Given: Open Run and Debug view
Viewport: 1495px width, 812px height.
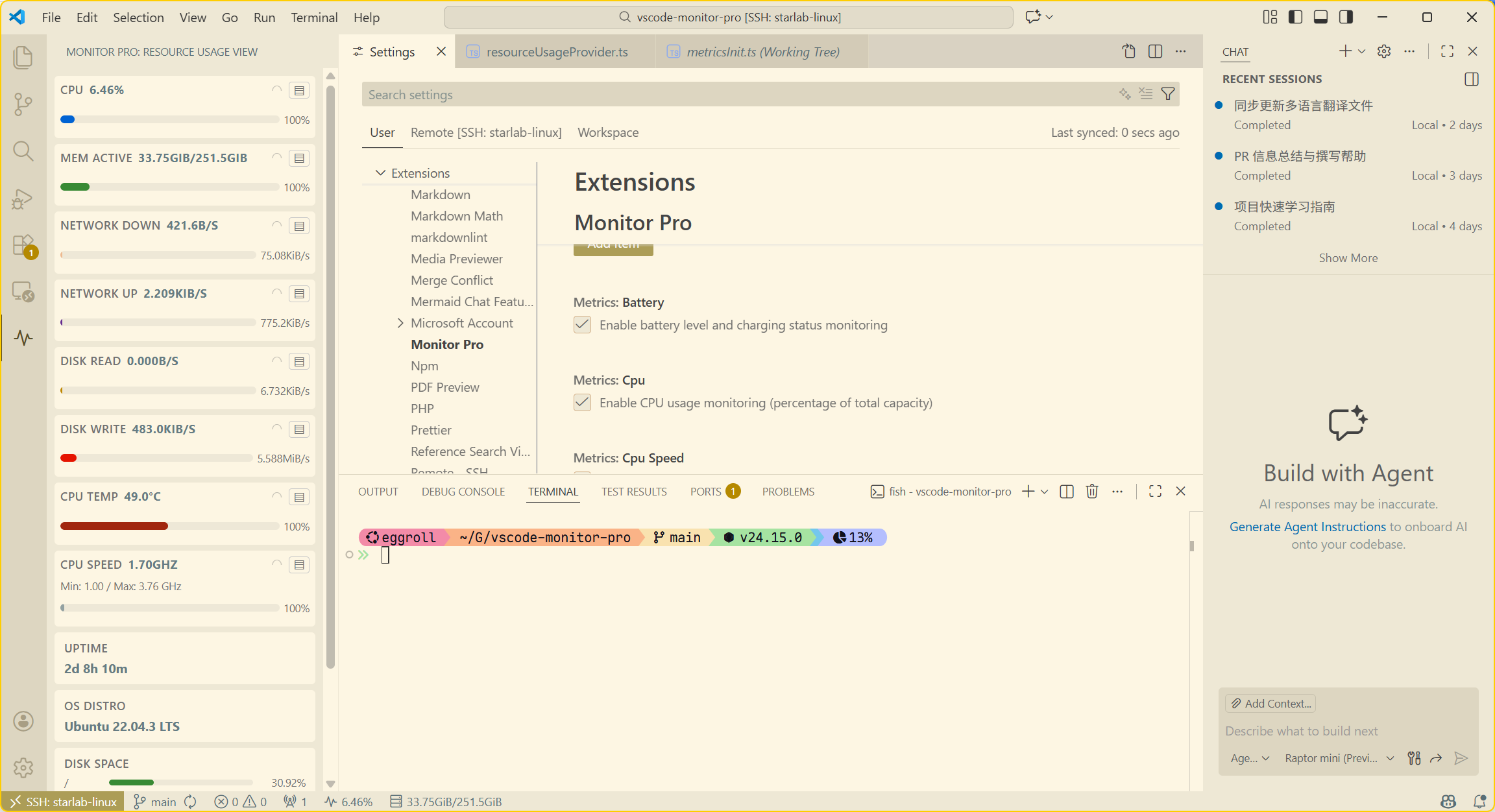Looking at the screenshot, I should pos(23,198).
